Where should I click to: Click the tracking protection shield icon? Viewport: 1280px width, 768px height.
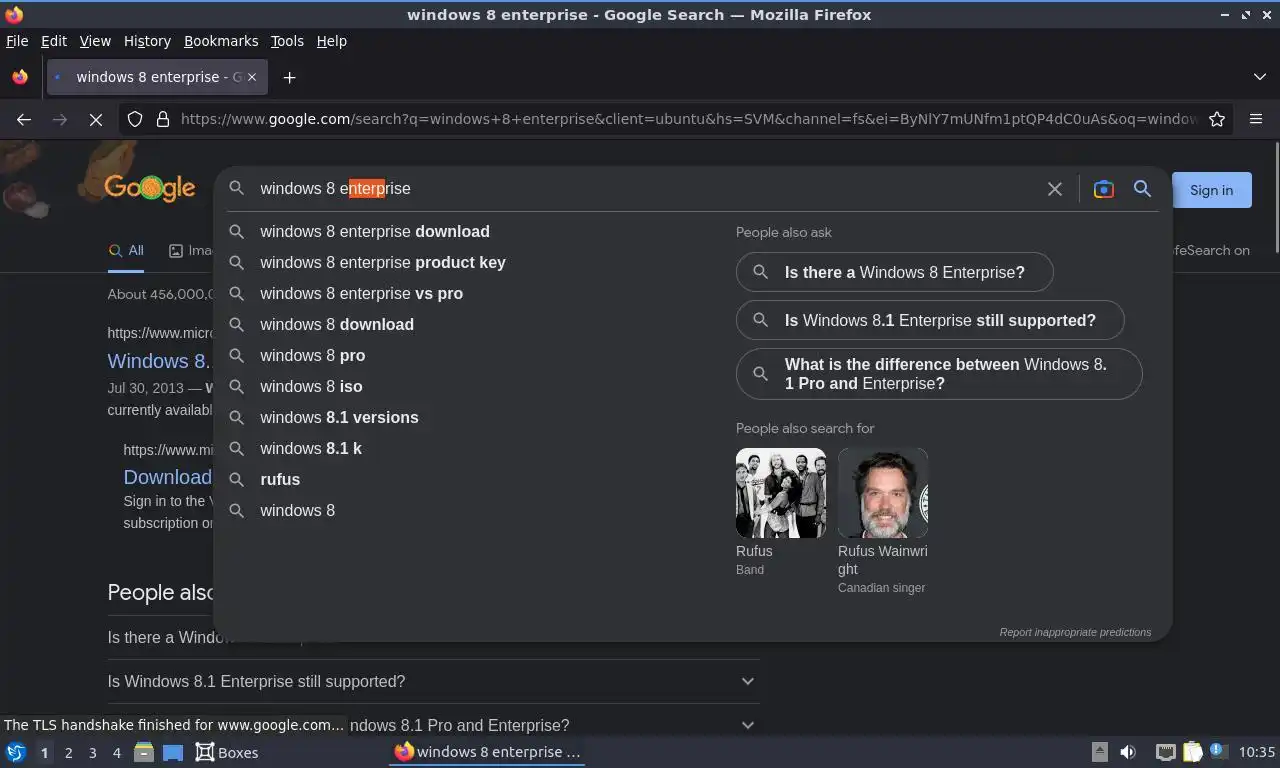pyautogui.click(x=135, y=119)
